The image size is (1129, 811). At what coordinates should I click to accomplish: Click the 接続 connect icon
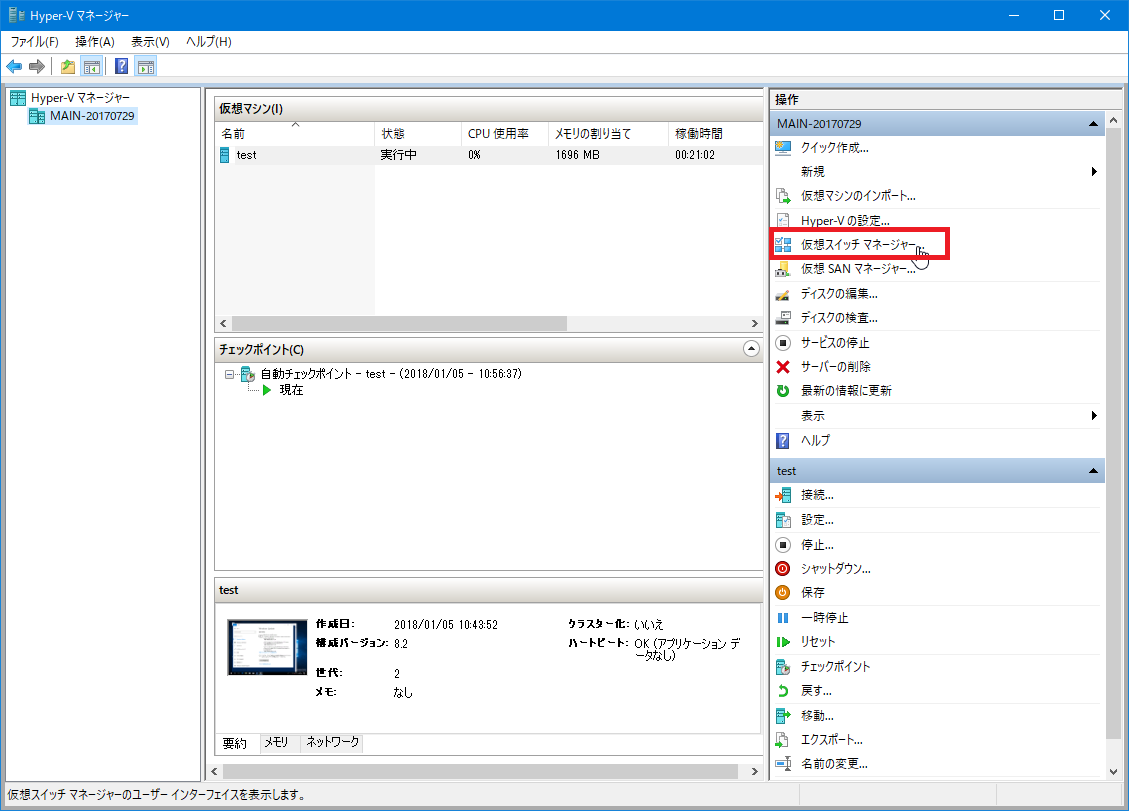click(x=783, y=496)
